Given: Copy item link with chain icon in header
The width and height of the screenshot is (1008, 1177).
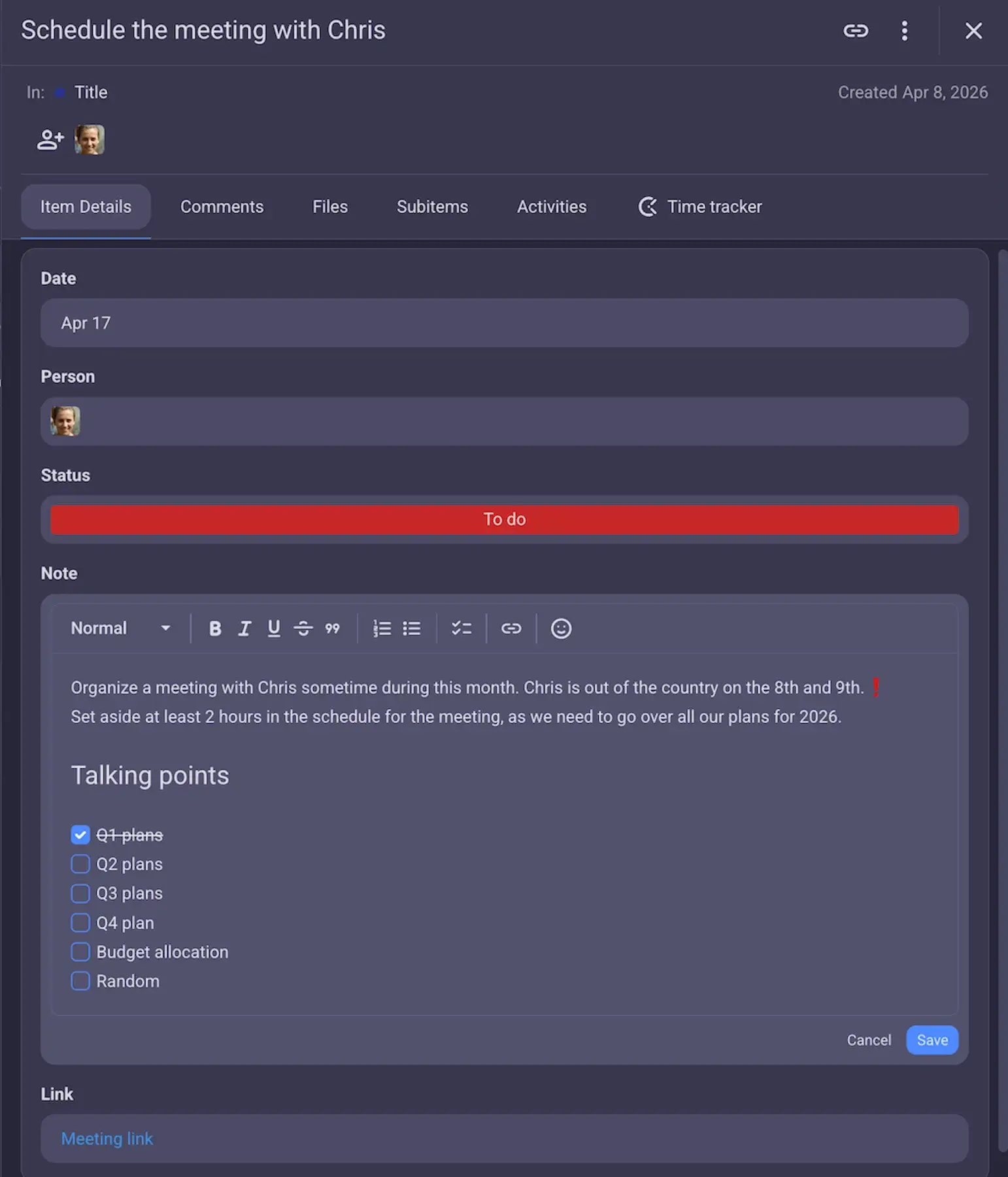Looking at the screenshot, I should 855,31.
